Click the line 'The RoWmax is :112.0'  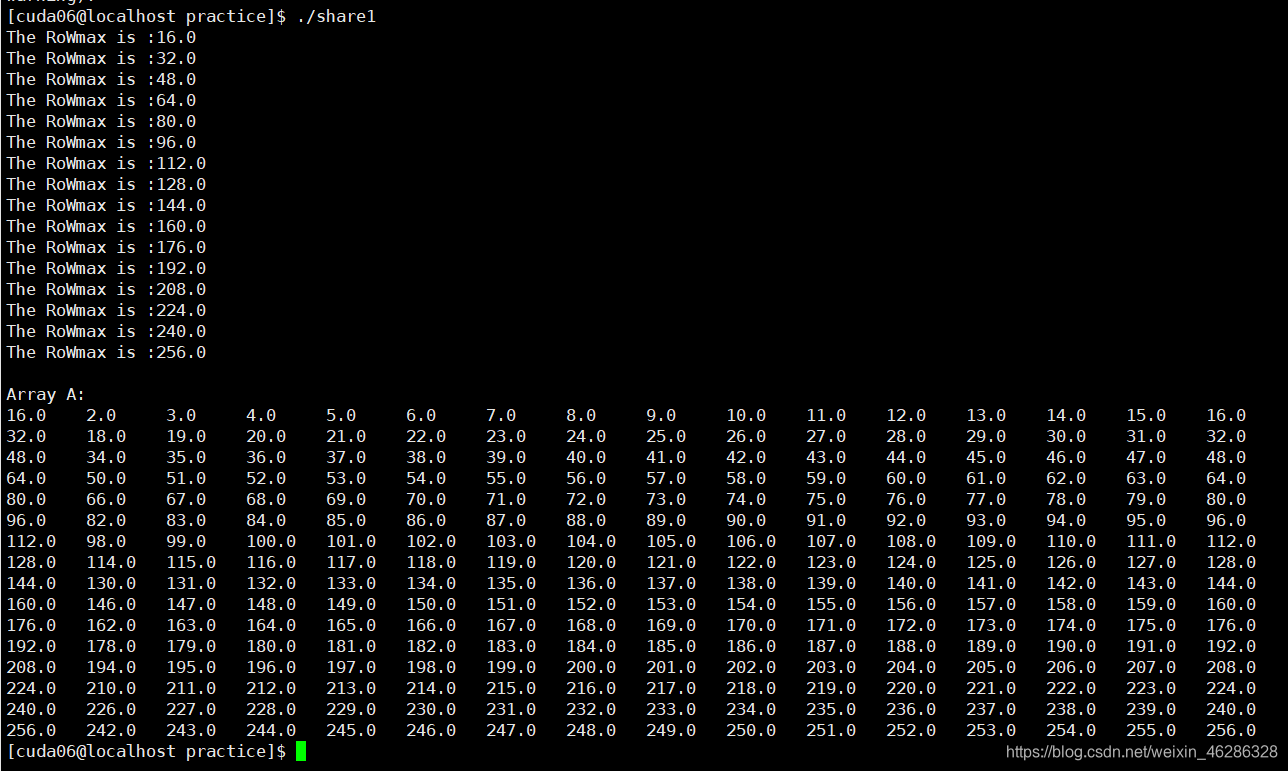[x=106, y=164]
